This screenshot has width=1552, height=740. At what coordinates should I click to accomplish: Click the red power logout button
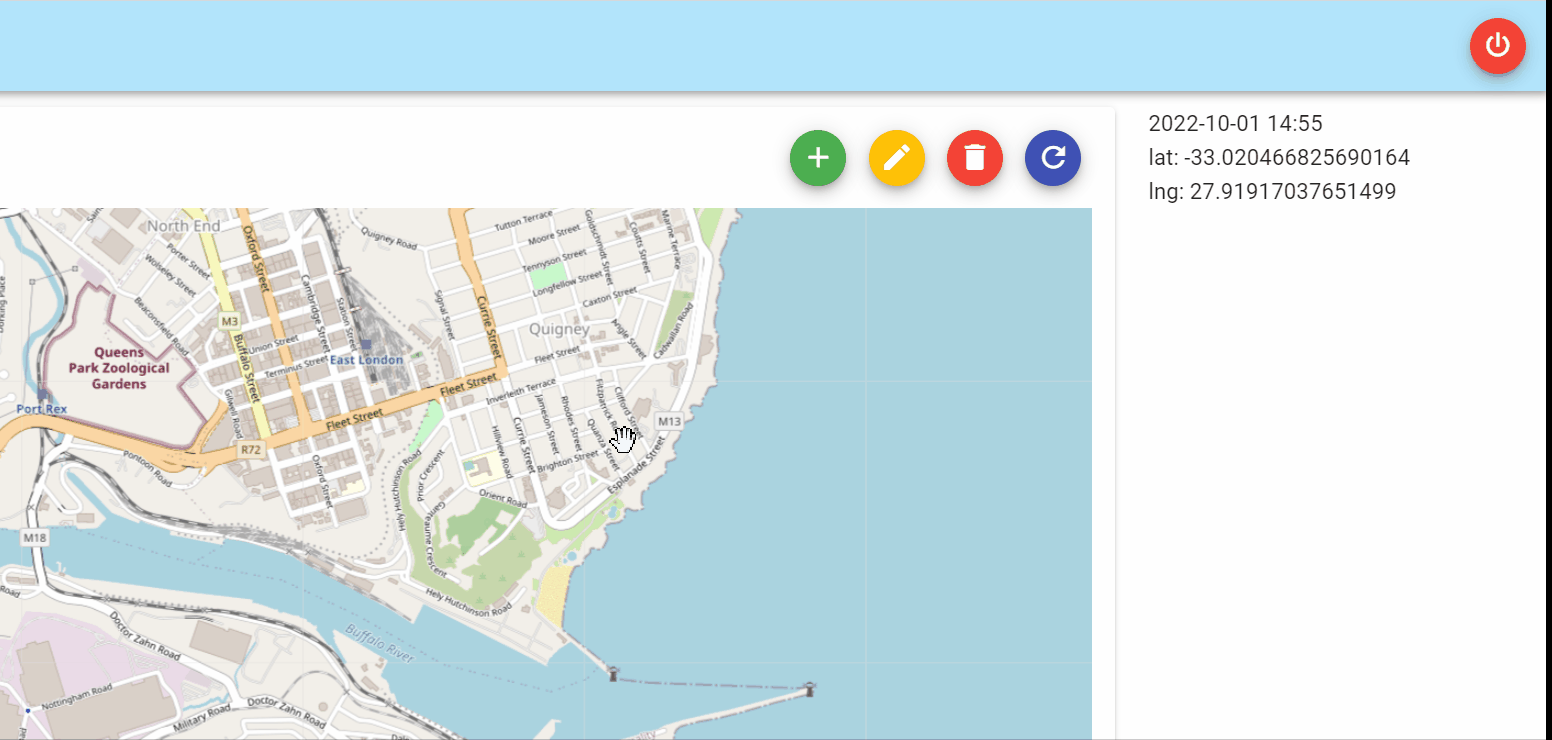[x=1497, y=46]
